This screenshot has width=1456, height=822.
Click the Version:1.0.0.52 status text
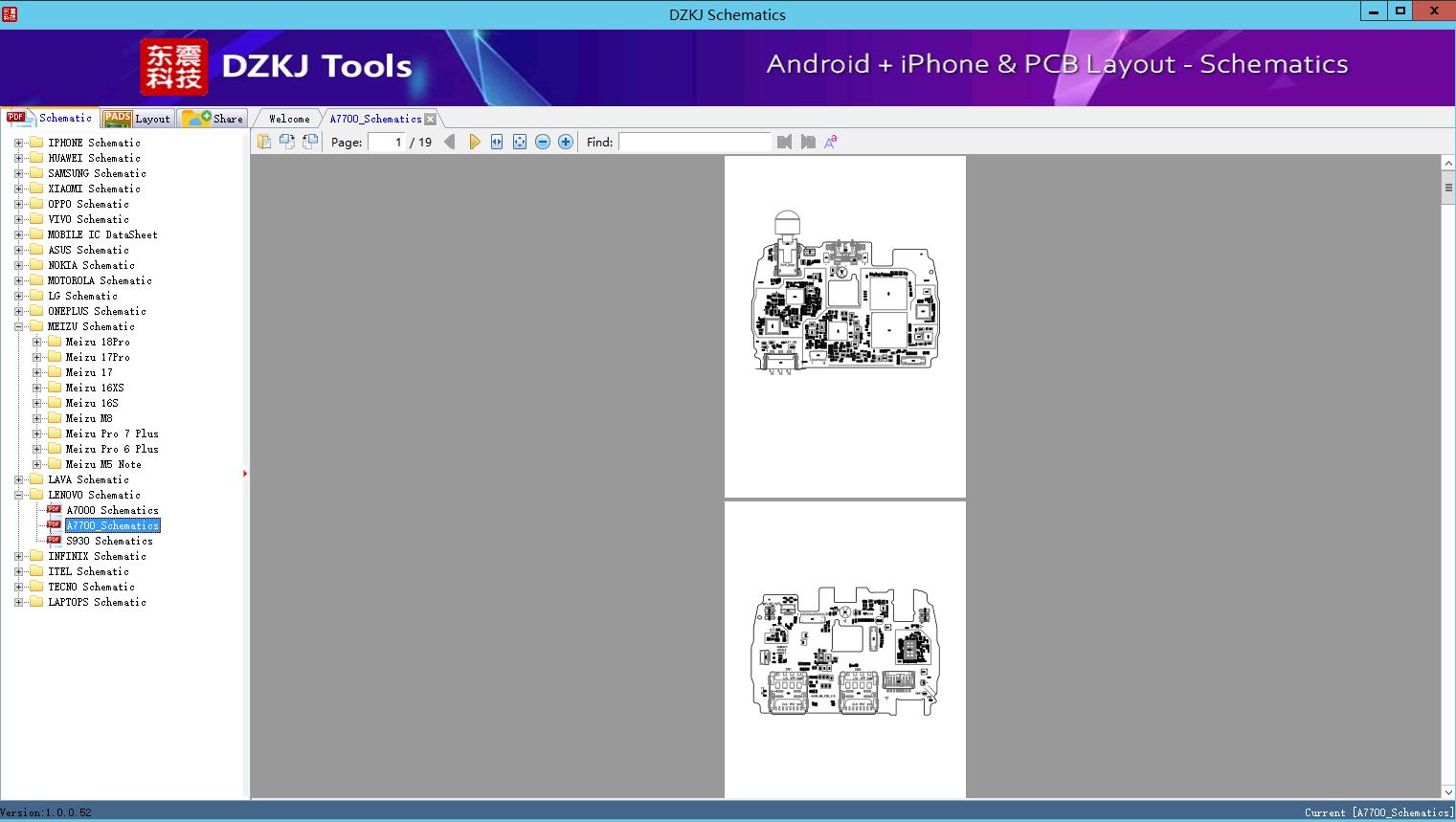tap(46, 812)
